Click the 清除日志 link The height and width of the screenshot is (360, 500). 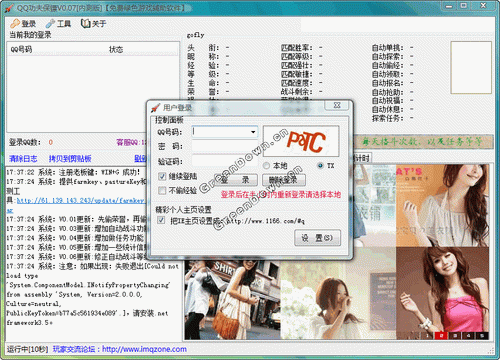[23, 159]
